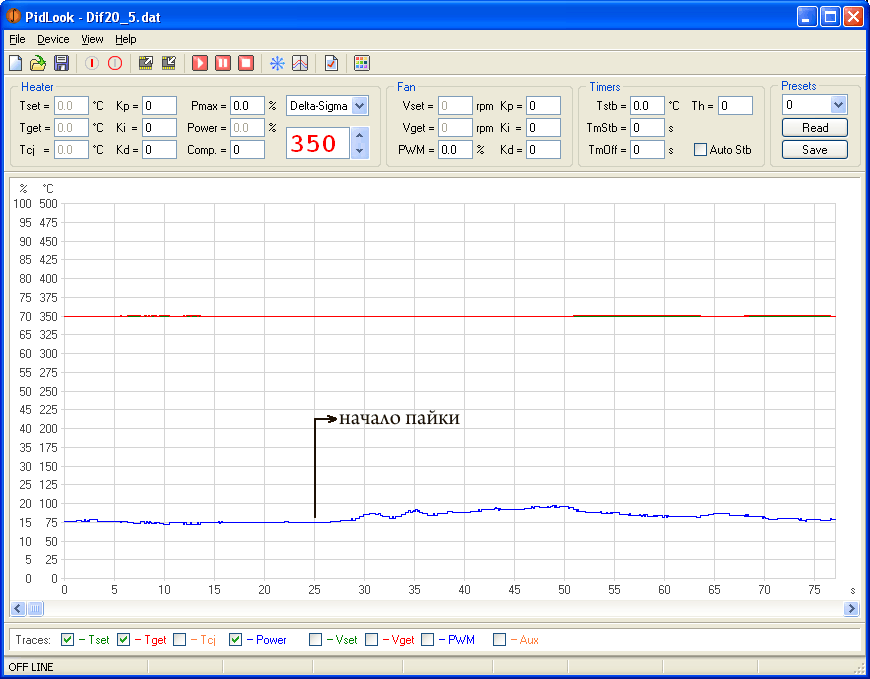Click the OFF LINE status bar text
Image resolution: width=870 pixels, height=679 pixels.
(31, 667)
